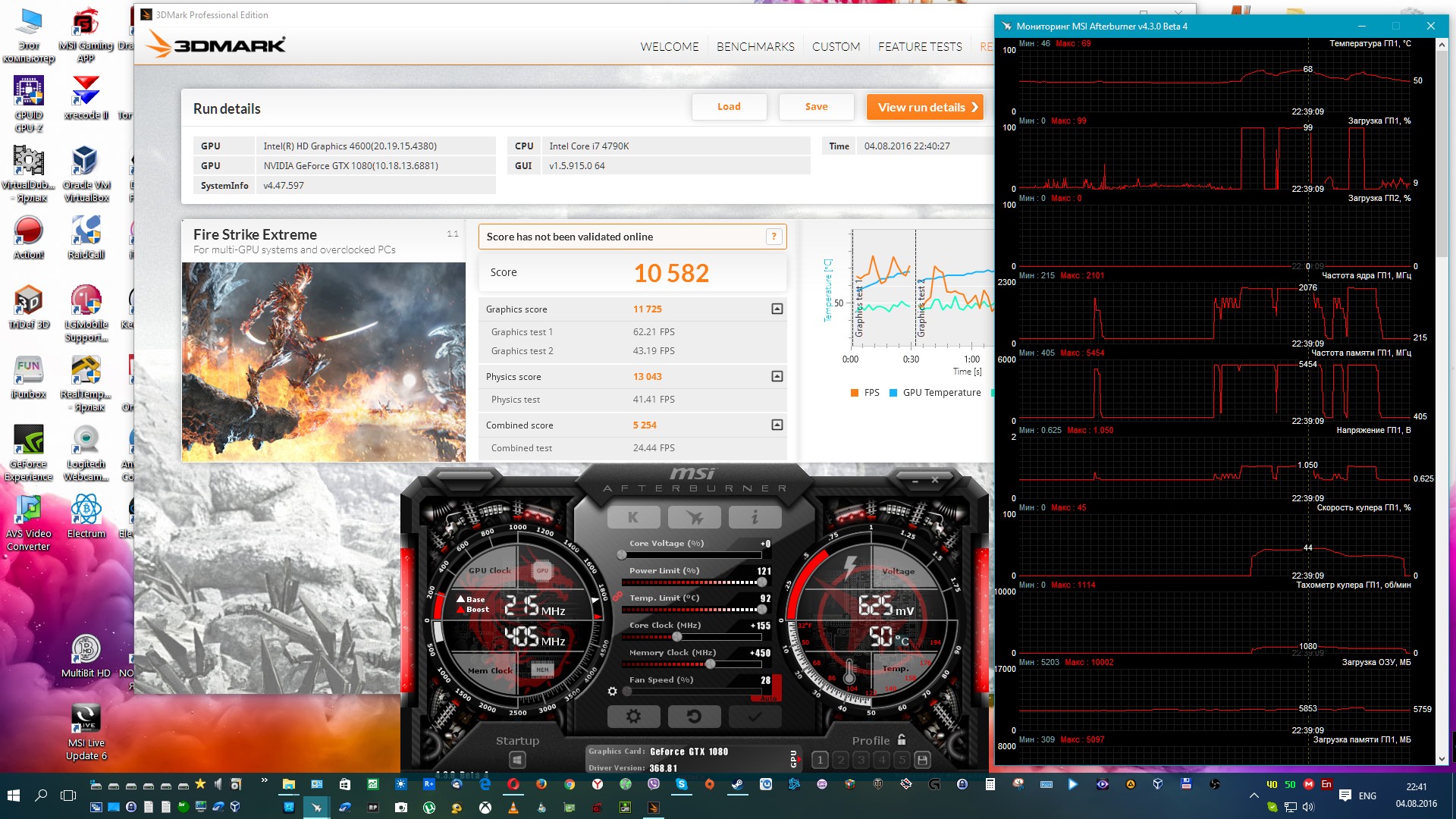Toggle the Profile lock icon
Viewport: 1456px width, 819px height.
(902, 739)
